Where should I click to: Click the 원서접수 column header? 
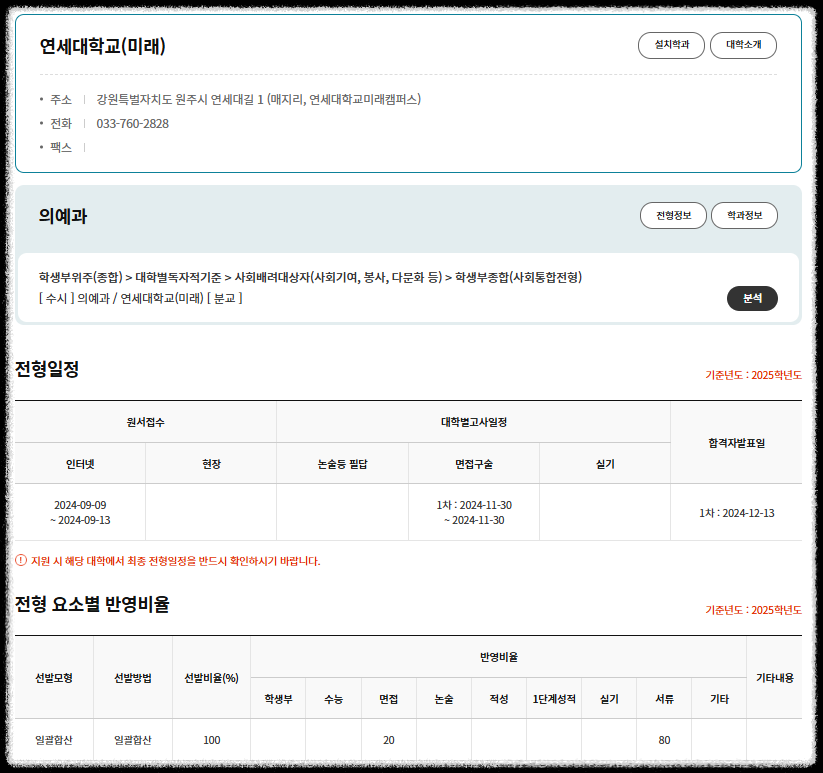pos(145,422)
